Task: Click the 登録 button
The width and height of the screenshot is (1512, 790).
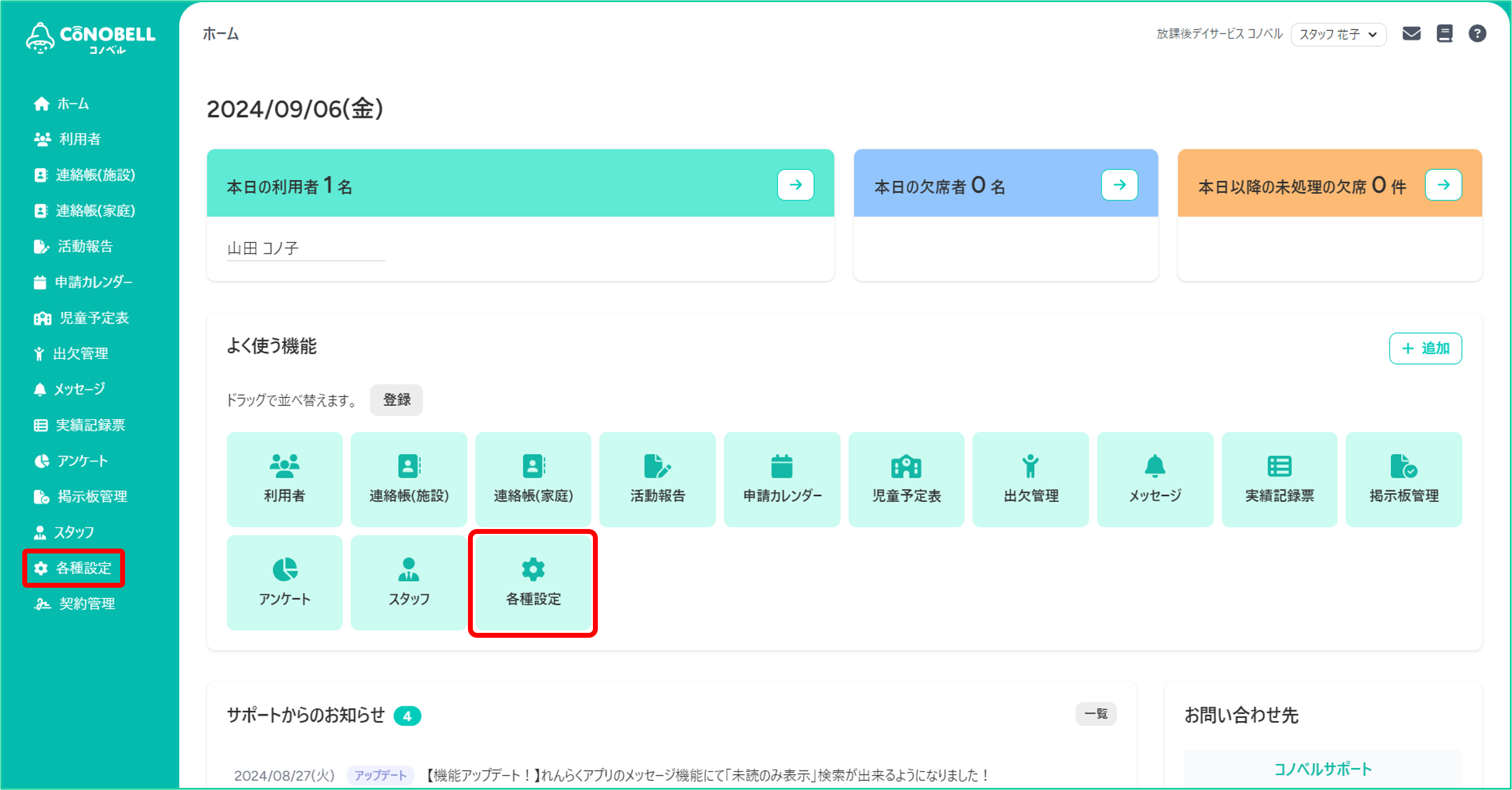Action: point(396,400)
